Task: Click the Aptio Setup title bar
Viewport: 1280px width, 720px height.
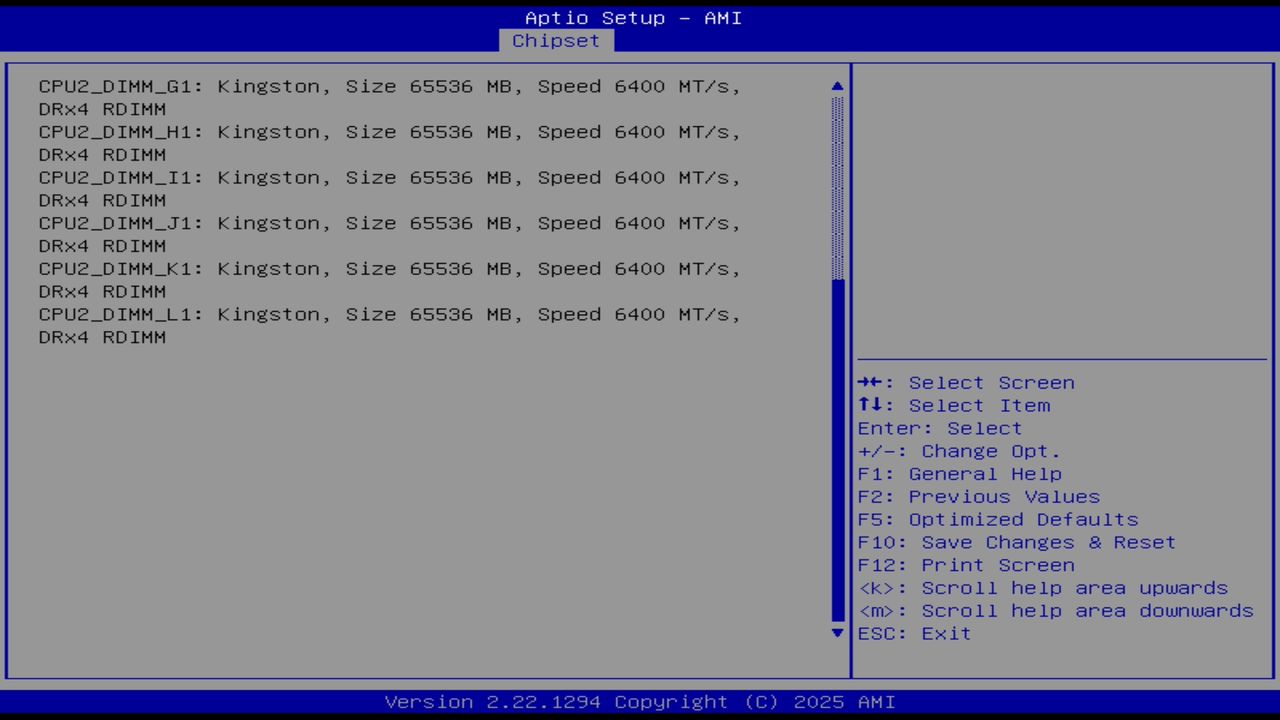Action: coord(633,17)
